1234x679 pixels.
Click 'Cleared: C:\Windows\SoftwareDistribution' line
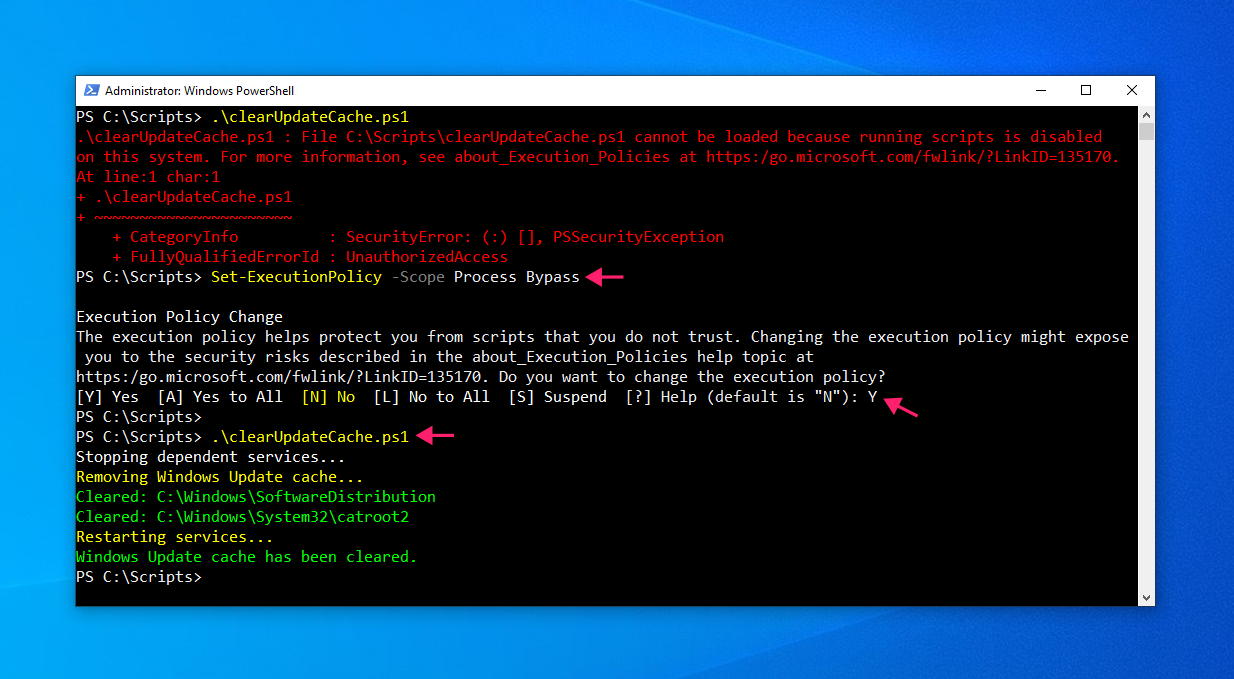(x=256, y=497)
